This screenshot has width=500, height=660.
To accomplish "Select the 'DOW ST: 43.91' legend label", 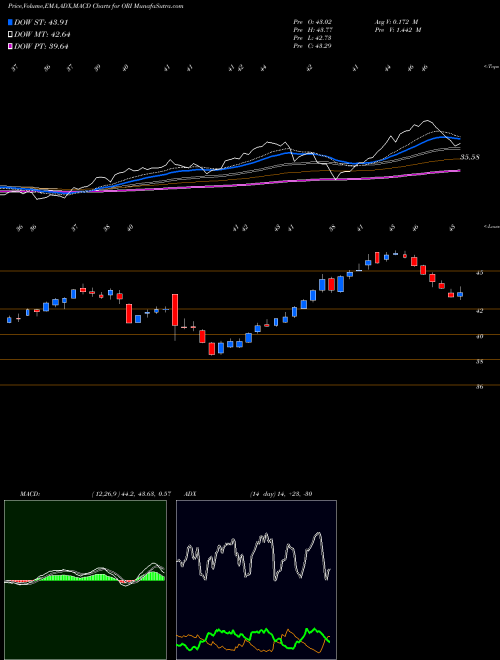I will pos(41,22).
